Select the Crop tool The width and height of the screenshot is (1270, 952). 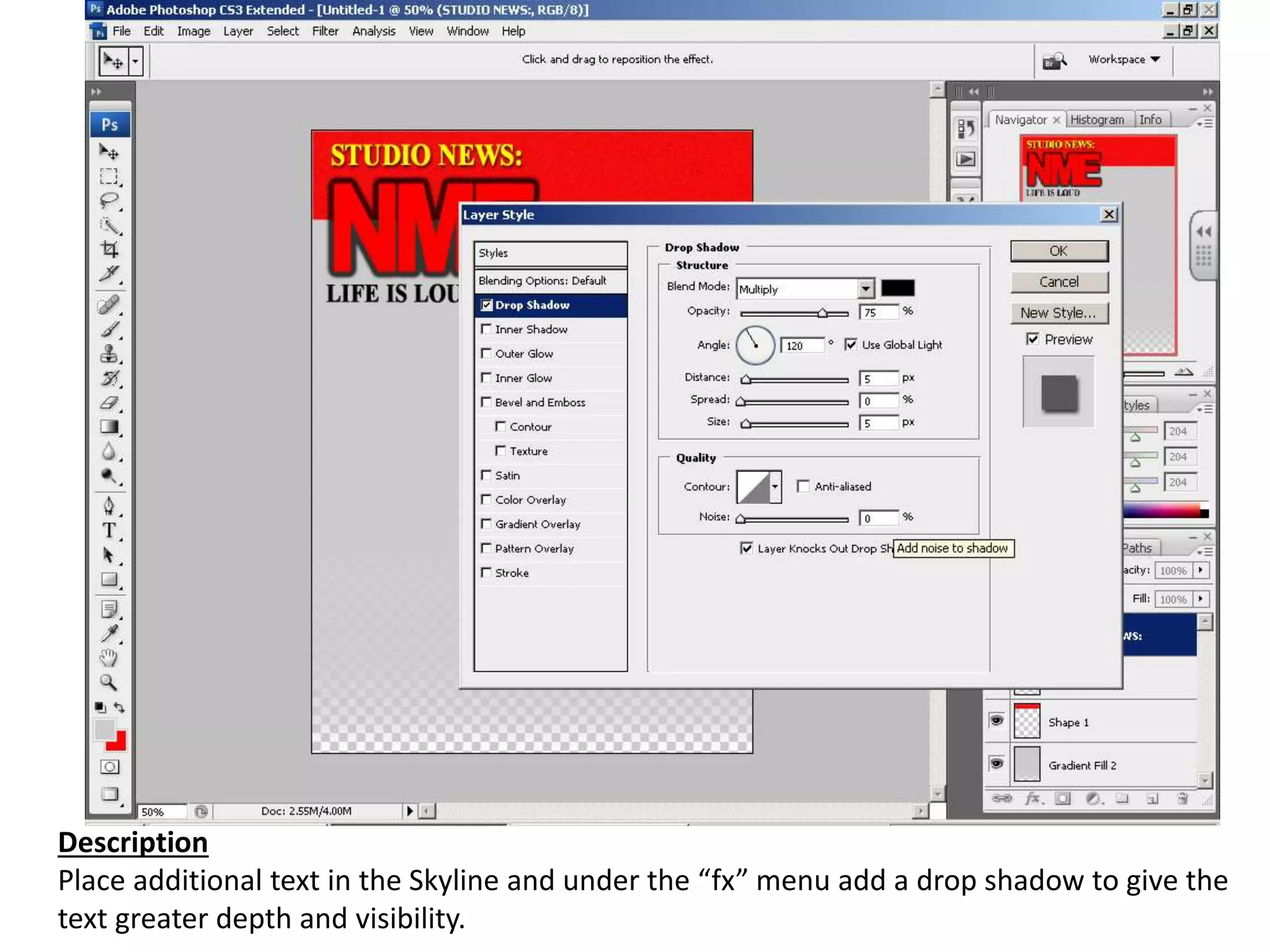(109, 249)
